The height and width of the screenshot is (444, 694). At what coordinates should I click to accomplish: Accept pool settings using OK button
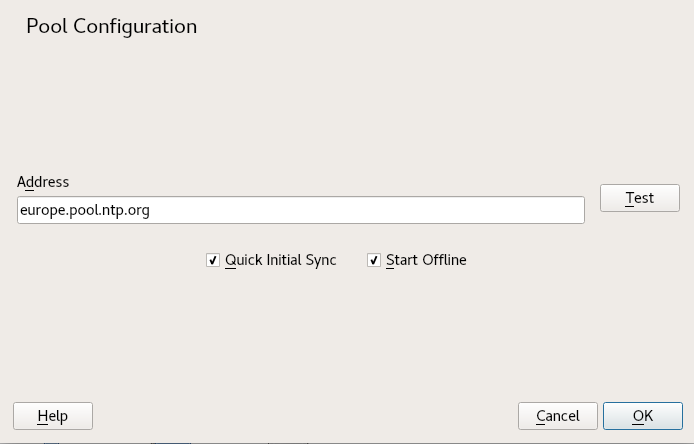(x=642, y=416)
